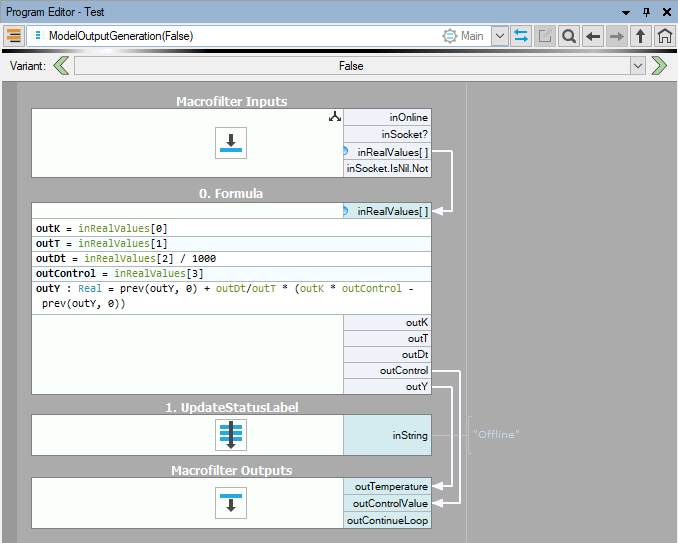Click the home icon in toolbar
Screen dimensions: 678x543
point(664,36)
